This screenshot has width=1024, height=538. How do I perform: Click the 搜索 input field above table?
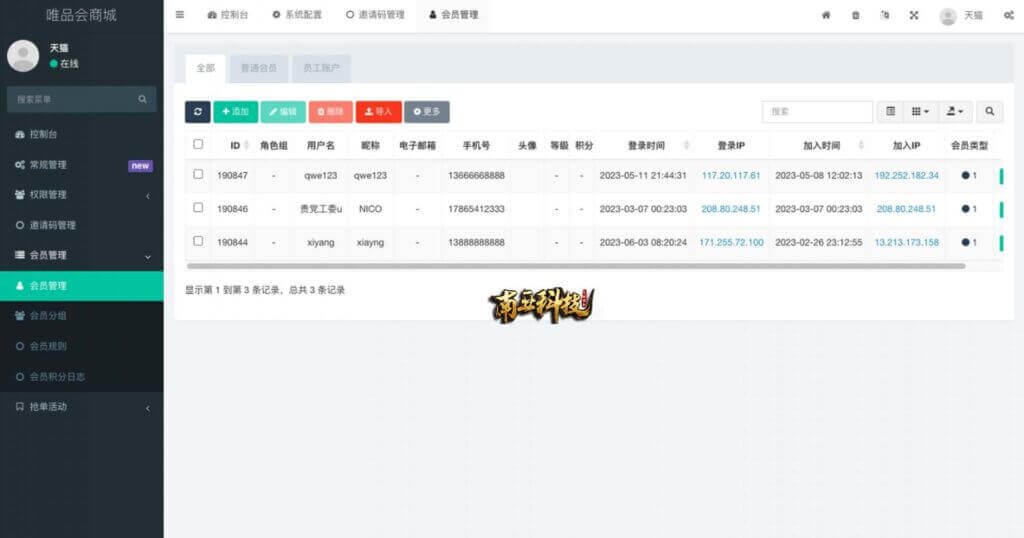pos(817,112)
